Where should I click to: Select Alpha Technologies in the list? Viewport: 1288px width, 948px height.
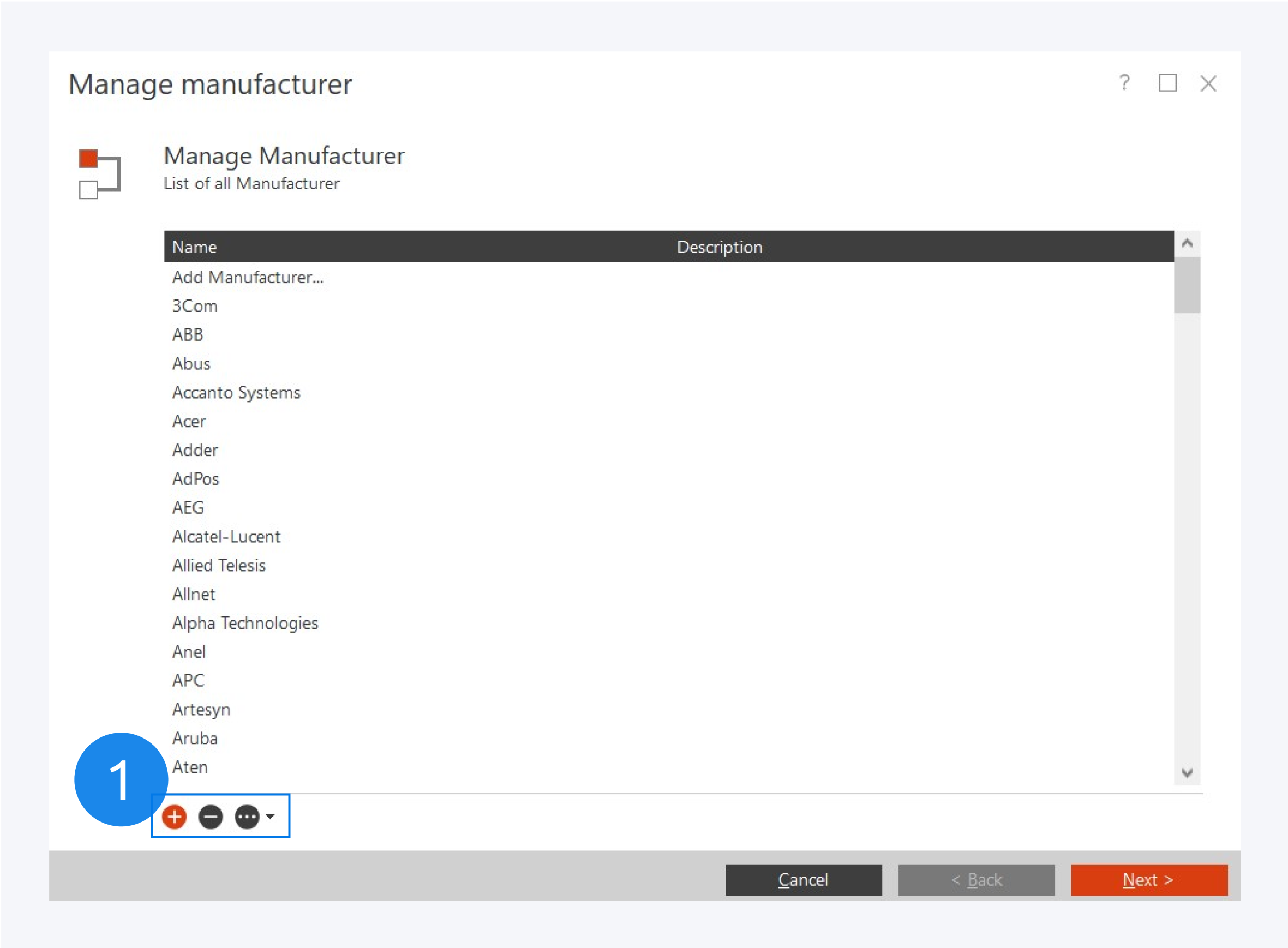click(244, 623)
